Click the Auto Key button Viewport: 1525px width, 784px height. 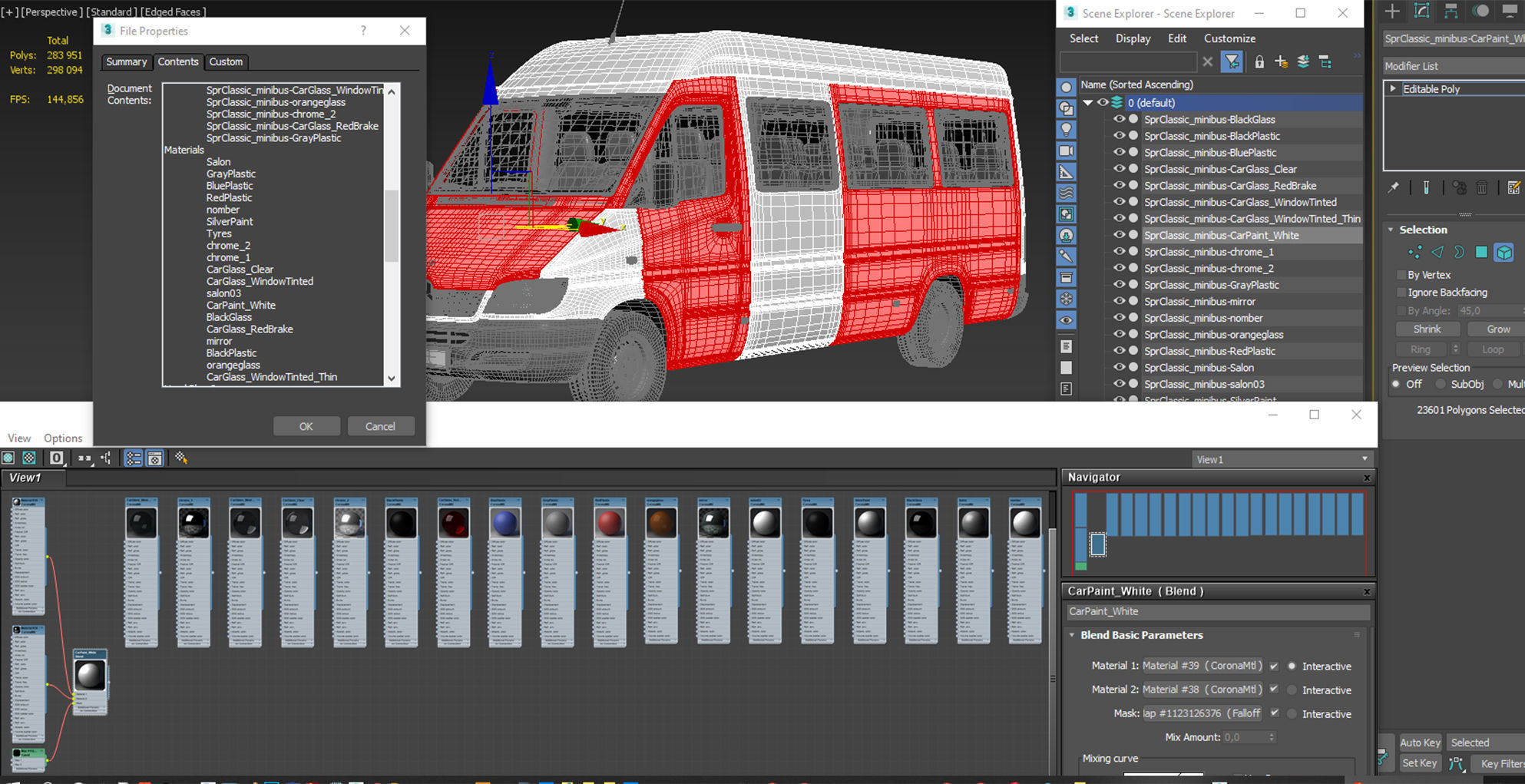tap(1420, 743)
